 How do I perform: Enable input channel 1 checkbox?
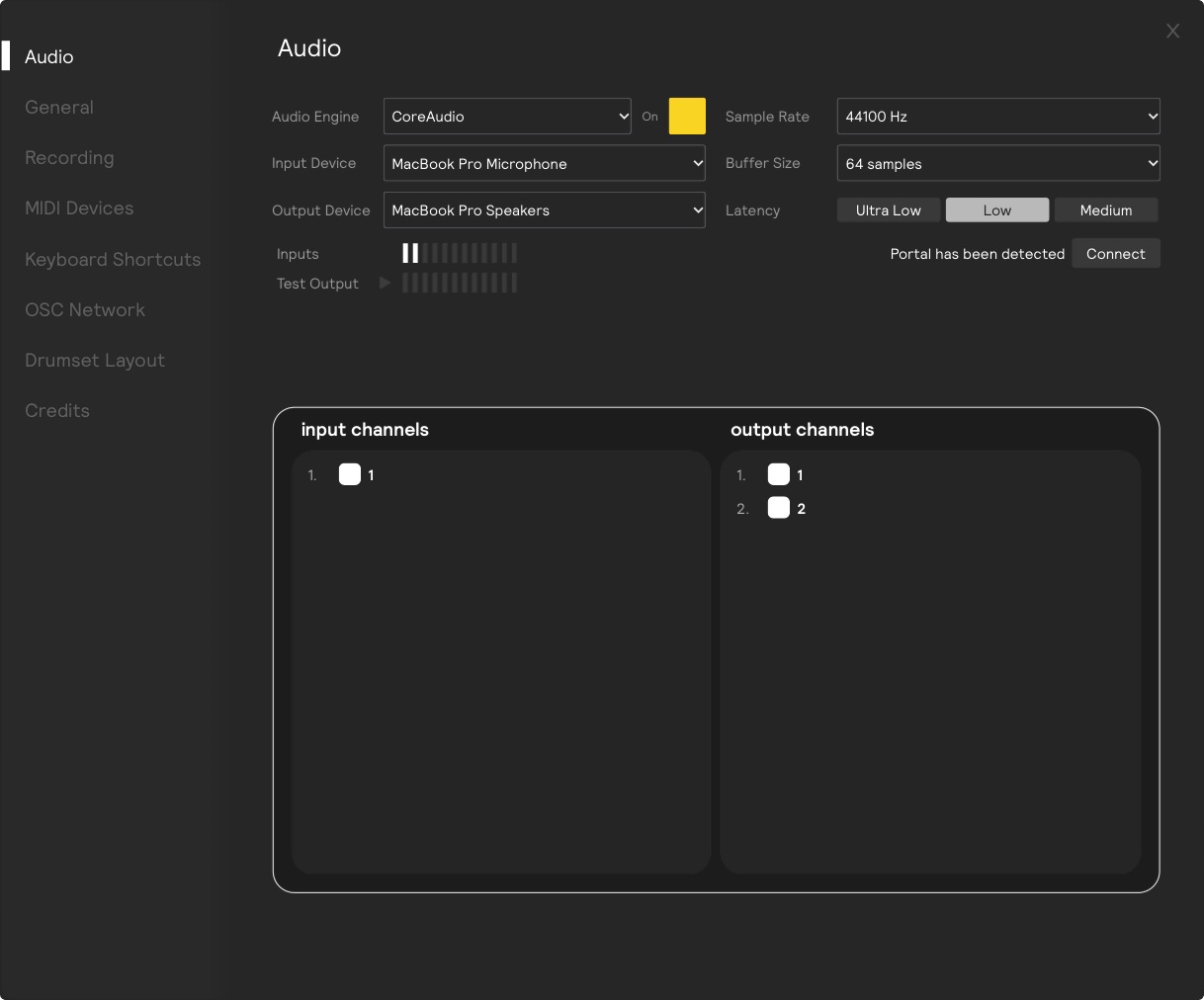pos(350,474)
